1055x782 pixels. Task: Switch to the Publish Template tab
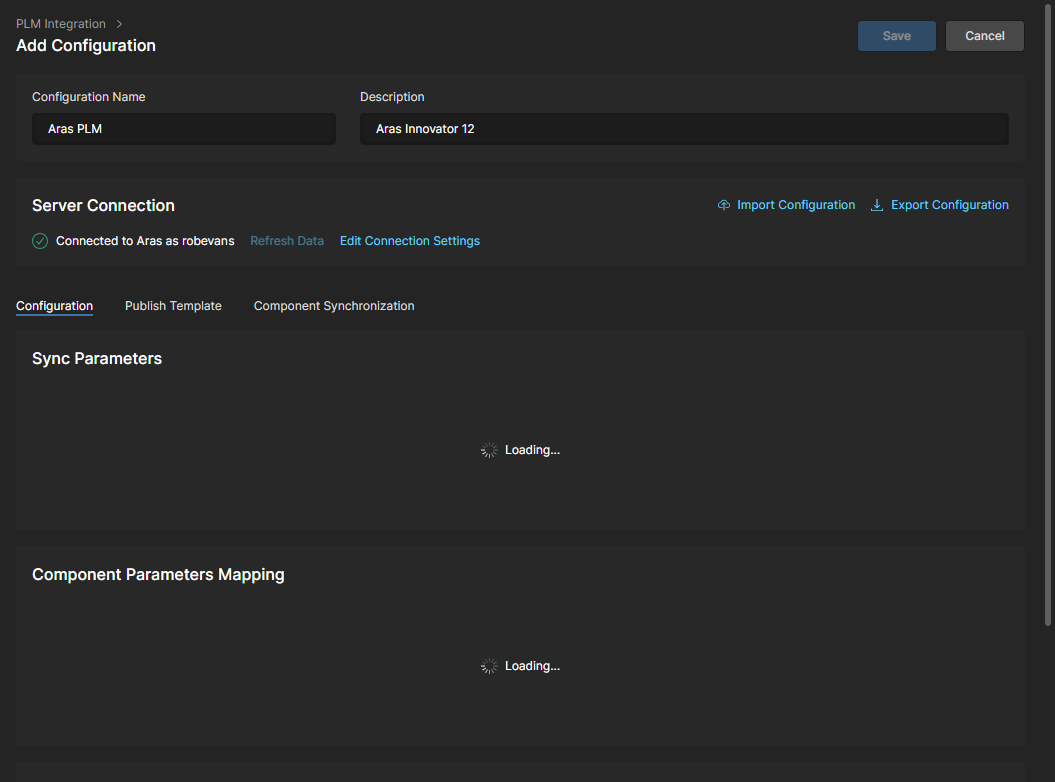(173, 306)
